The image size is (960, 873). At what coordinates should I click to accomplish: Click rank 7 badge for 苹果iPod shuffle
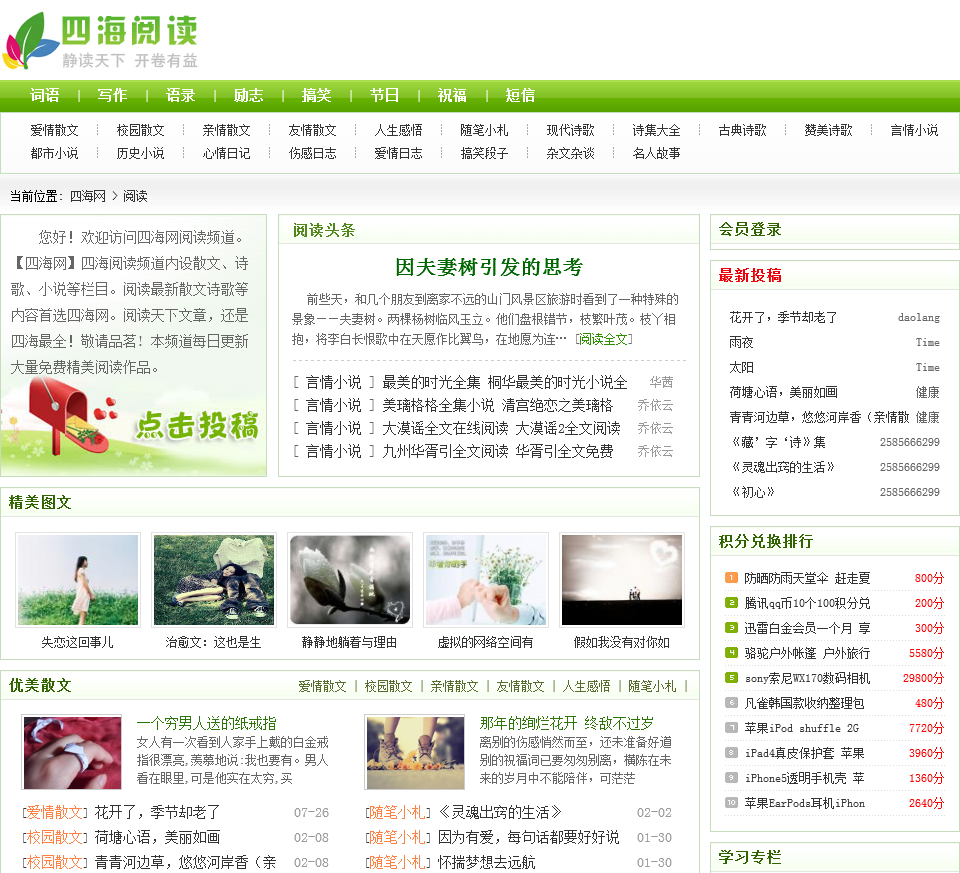click(731, 728)
